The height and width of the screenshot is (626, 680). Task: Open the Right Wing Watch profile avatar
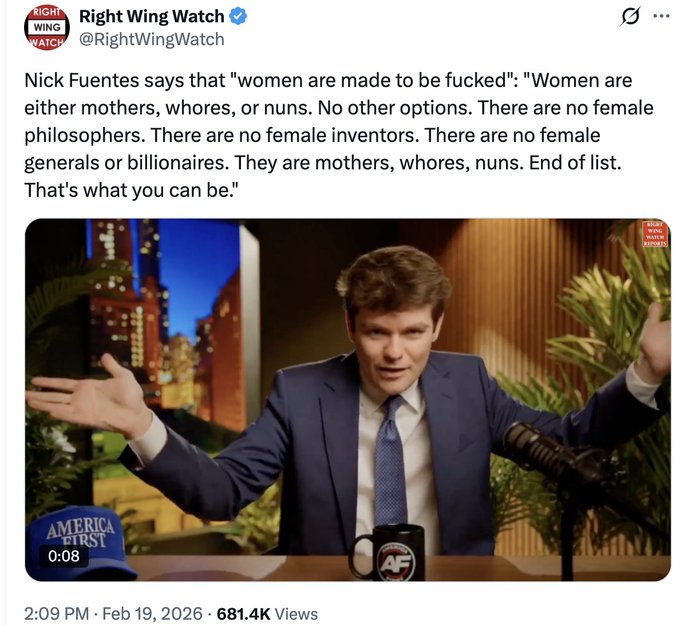point(47,27)
